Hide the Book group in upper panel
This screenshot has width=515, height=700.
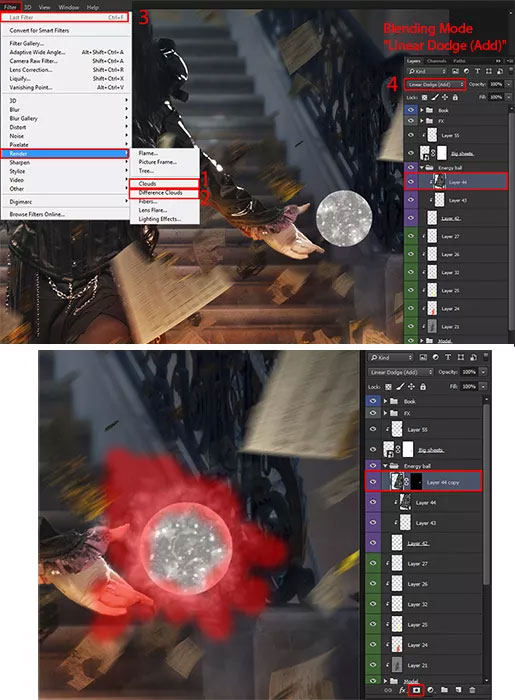click(411, 110)
